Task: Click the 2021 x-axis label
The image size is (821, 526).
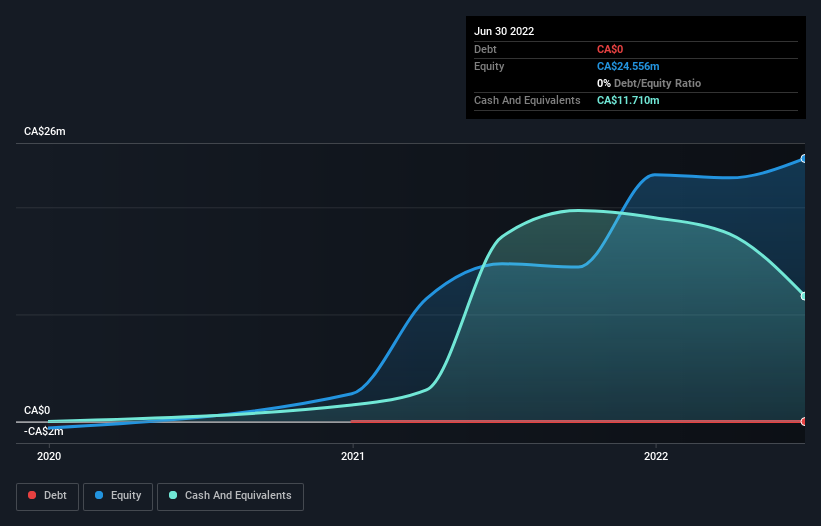Action: [353, 456]
